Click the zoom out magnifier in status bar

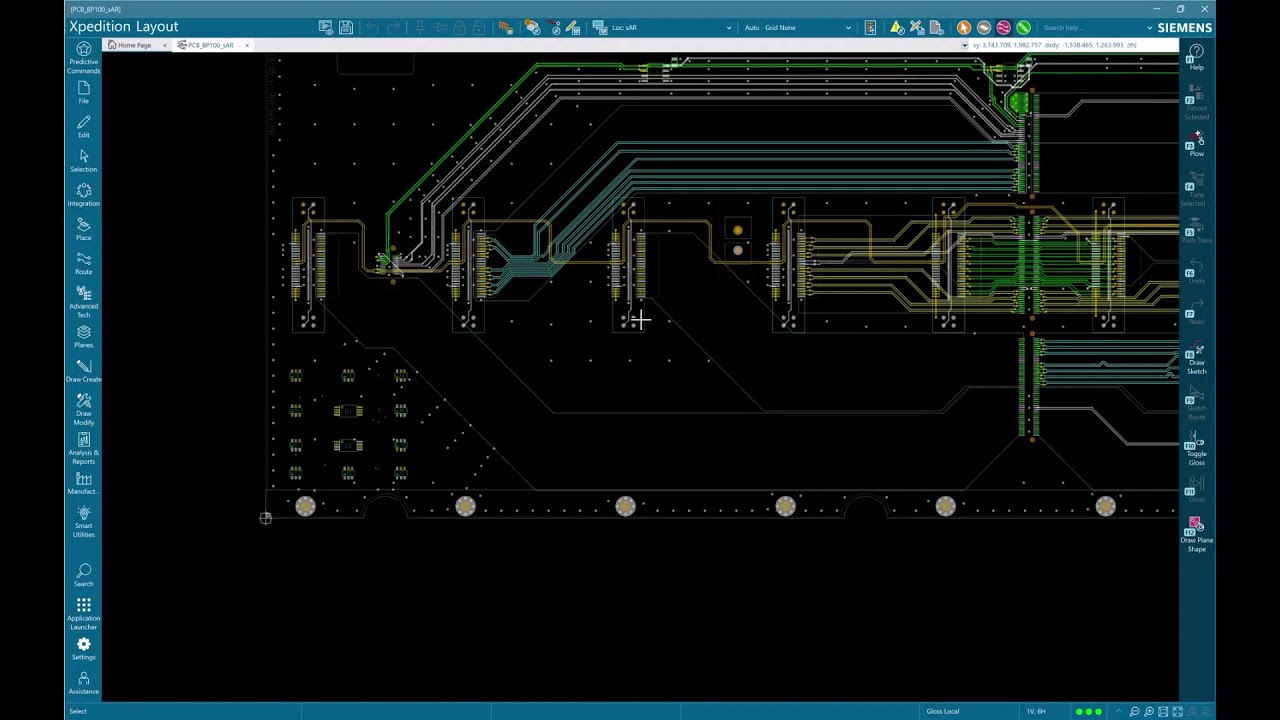click(1135, 711)
